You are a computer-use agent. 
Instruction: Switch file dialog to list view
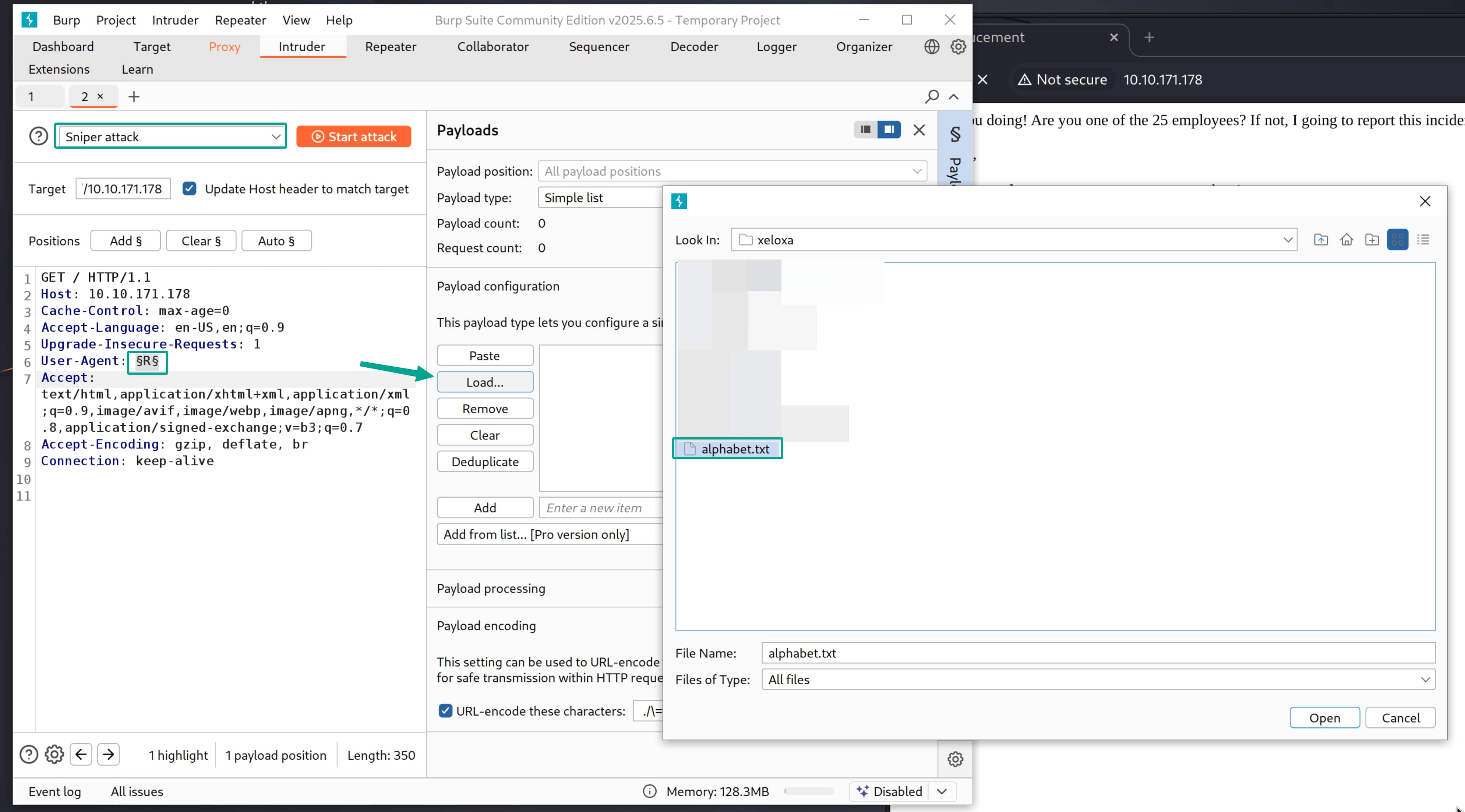click(x=1423, y=240)
